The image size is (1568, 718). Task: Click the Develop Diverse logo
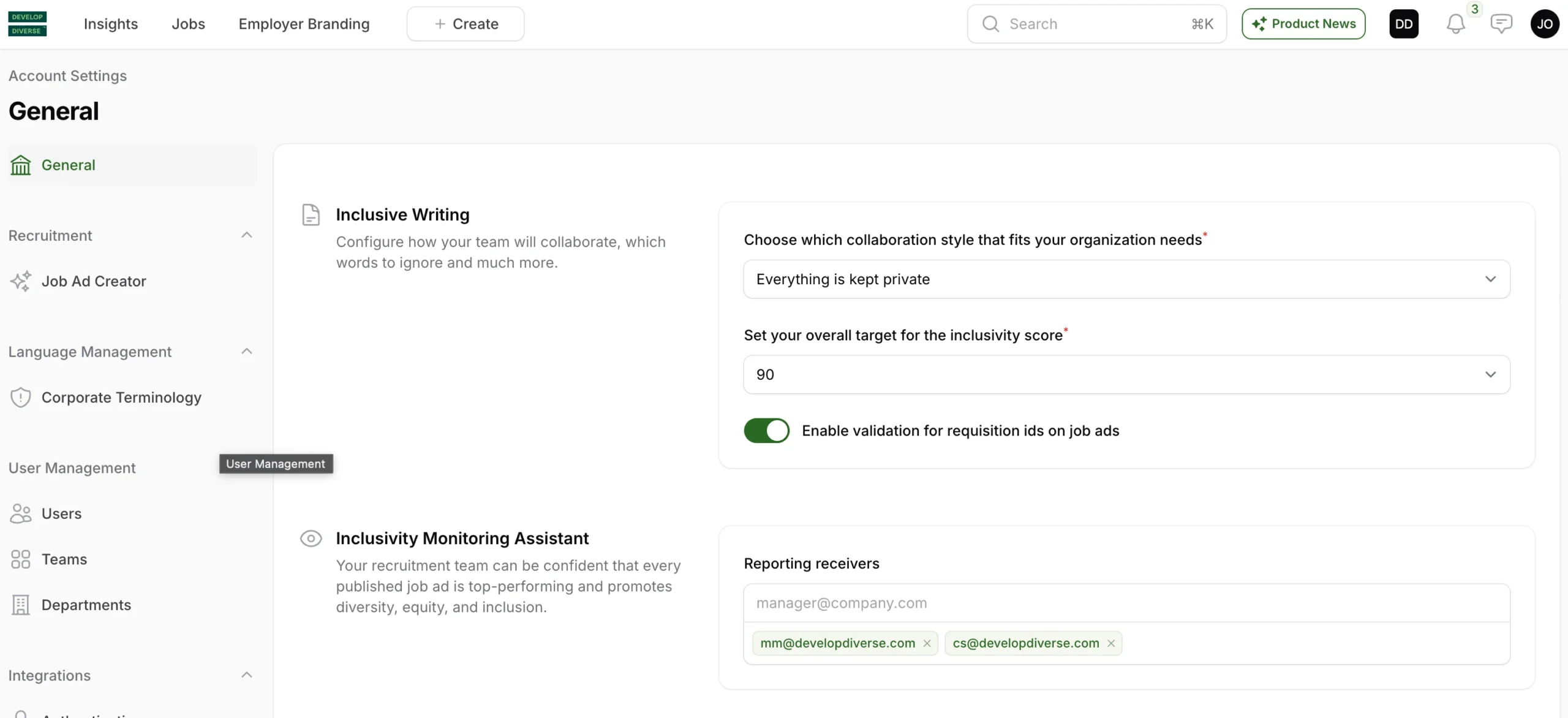point(27,24)
